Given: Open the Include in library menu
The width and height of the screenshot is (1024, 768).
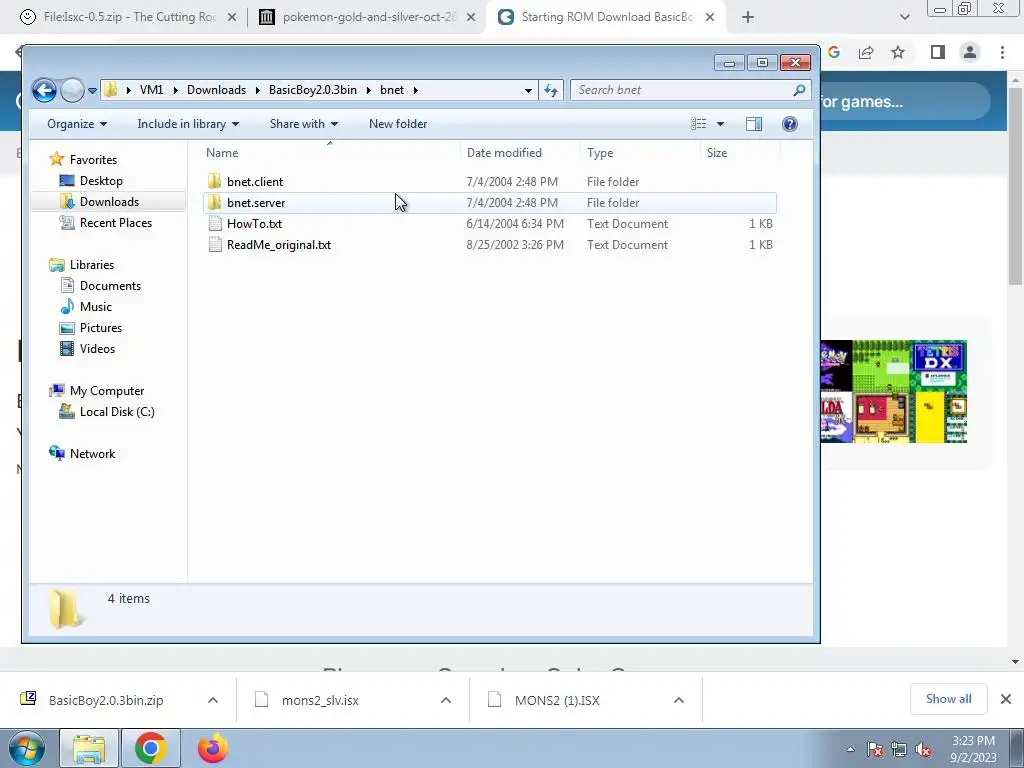Looking at the screenshot, I should [x=188, y=123].
